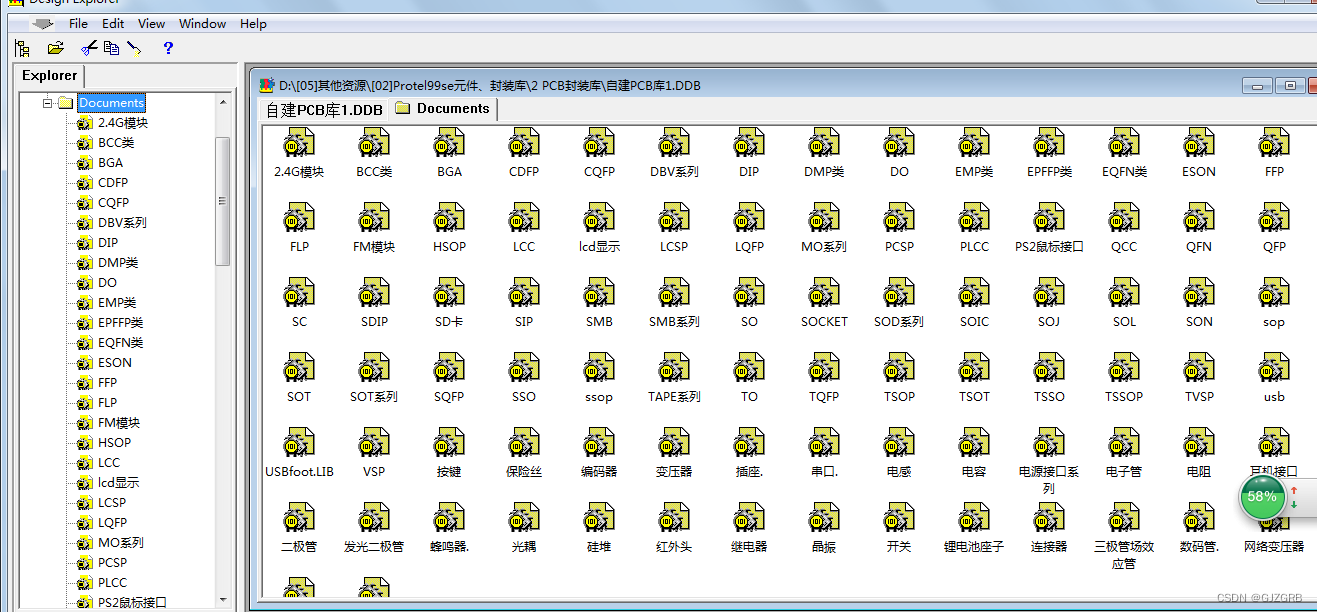Click the 电源接口系列 label in Documents
Image resolution: width=1317 pixels, height=612 pixels.
click(1049, 479)
